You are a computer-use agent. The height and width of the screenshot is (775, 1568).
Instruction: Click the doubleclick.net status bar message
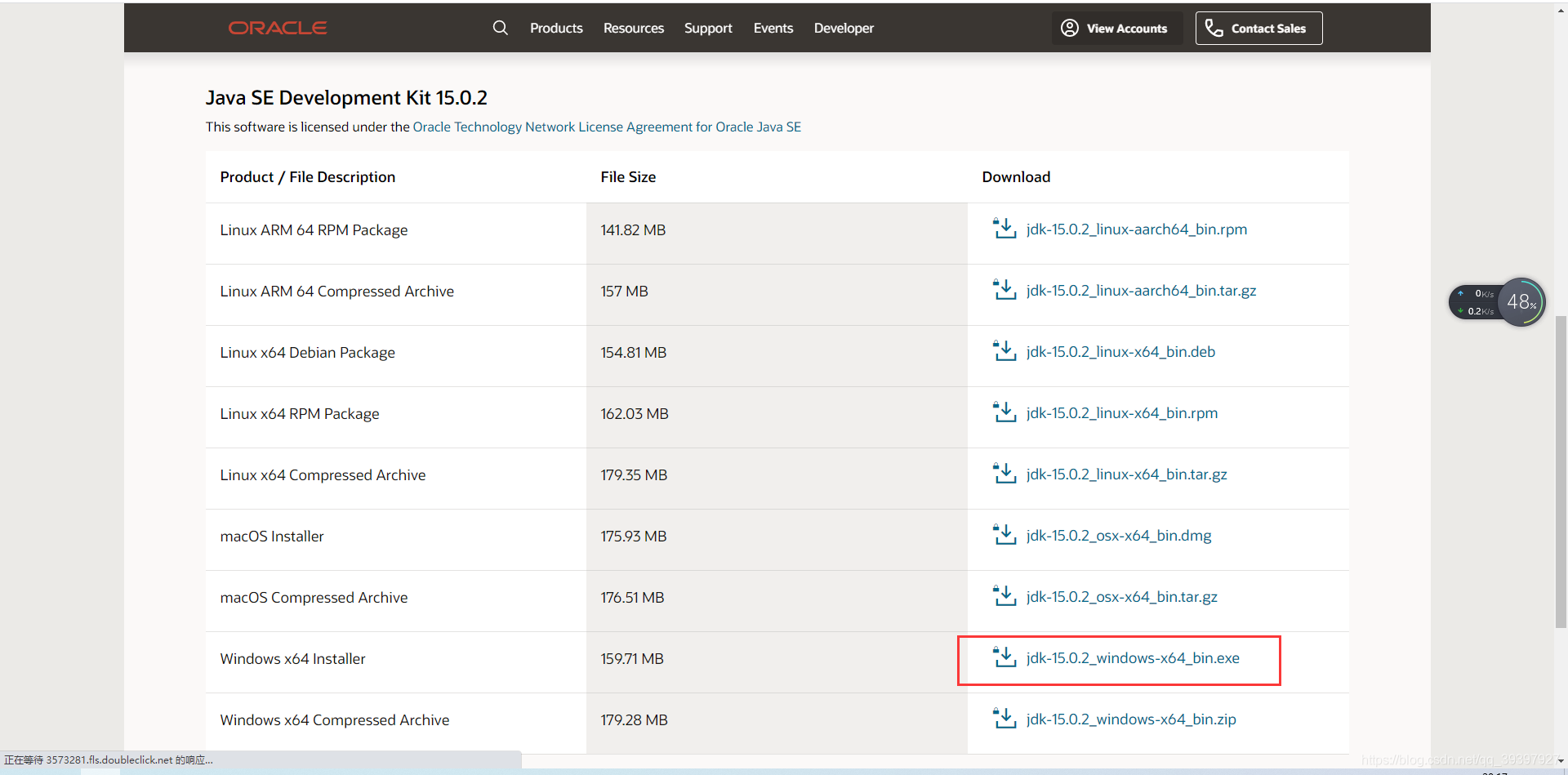coord(109,760)
